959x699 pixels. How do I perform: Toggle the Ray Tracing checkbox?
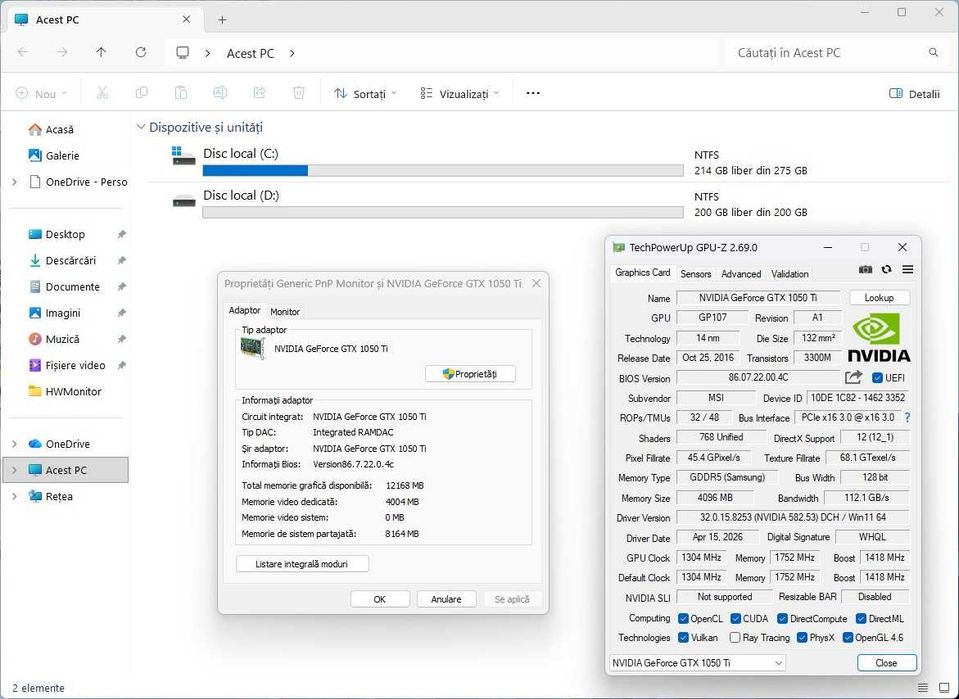pyautogui.click(x=735, y=637)
